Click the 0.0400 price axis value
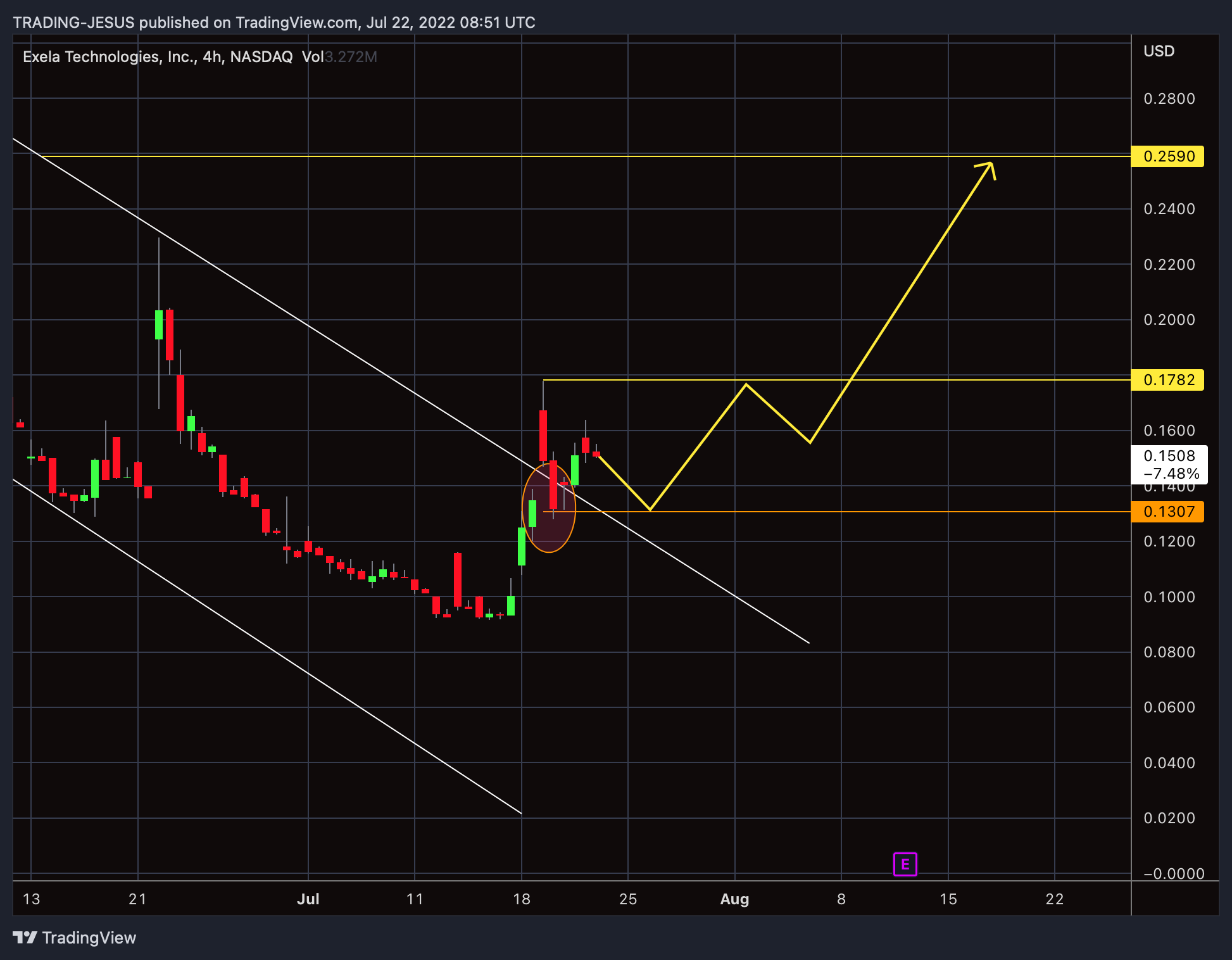1232x960 pixels. point(1169,763)
